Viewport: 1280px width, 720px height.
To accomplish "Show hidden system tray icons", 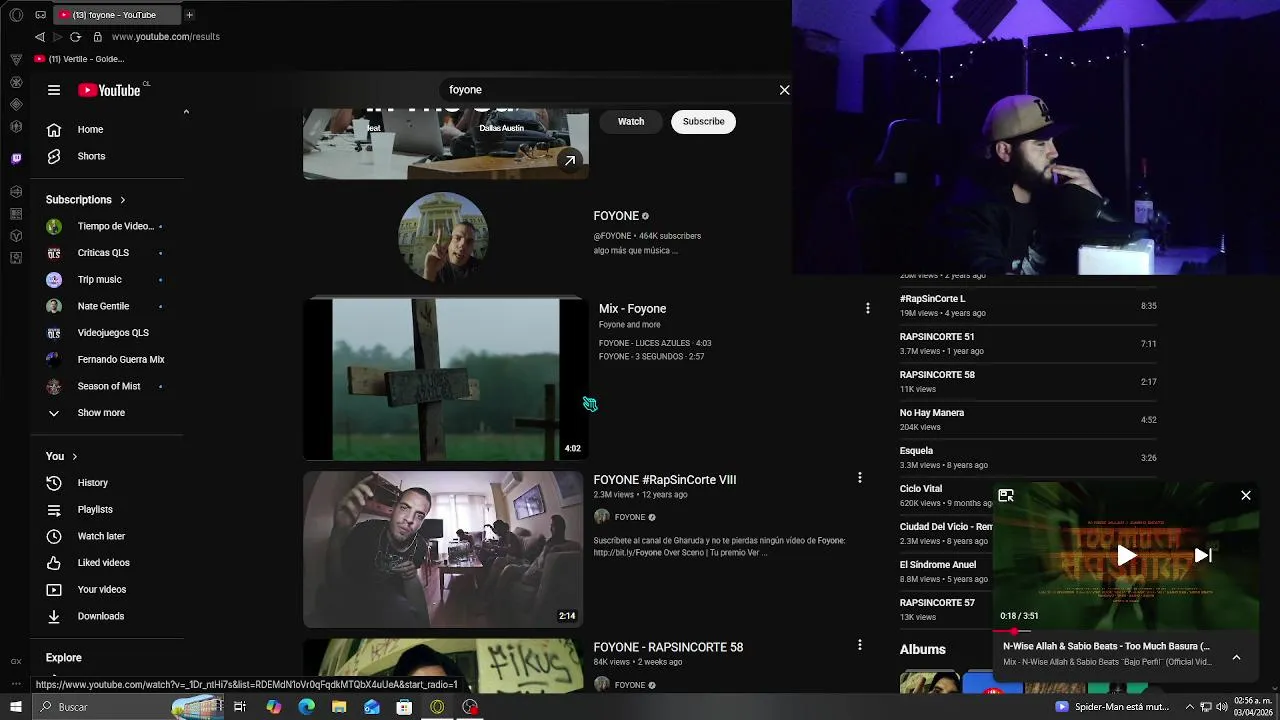I will pos(1190,707).
